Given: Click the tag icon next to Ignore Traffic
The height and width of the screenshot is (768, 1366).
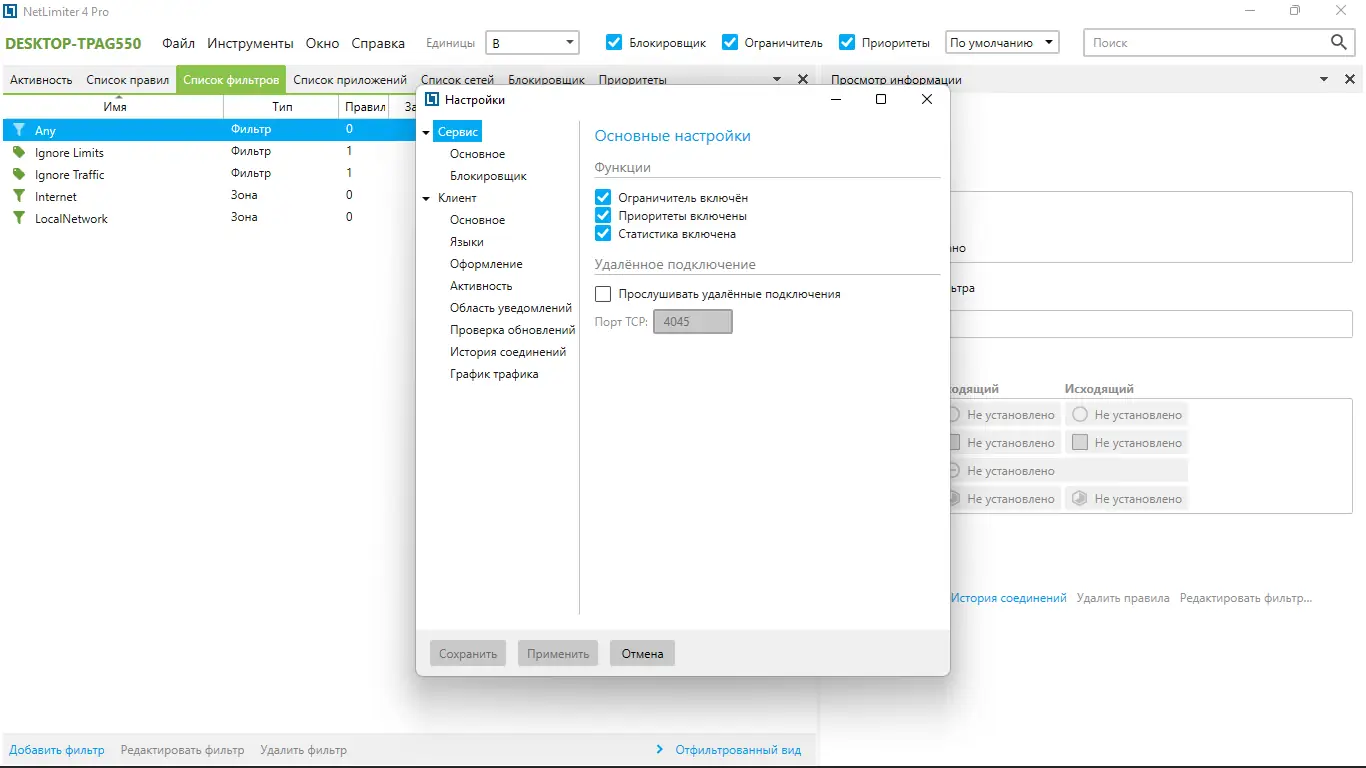Looking at the screenshot, I should pos(18,174).
